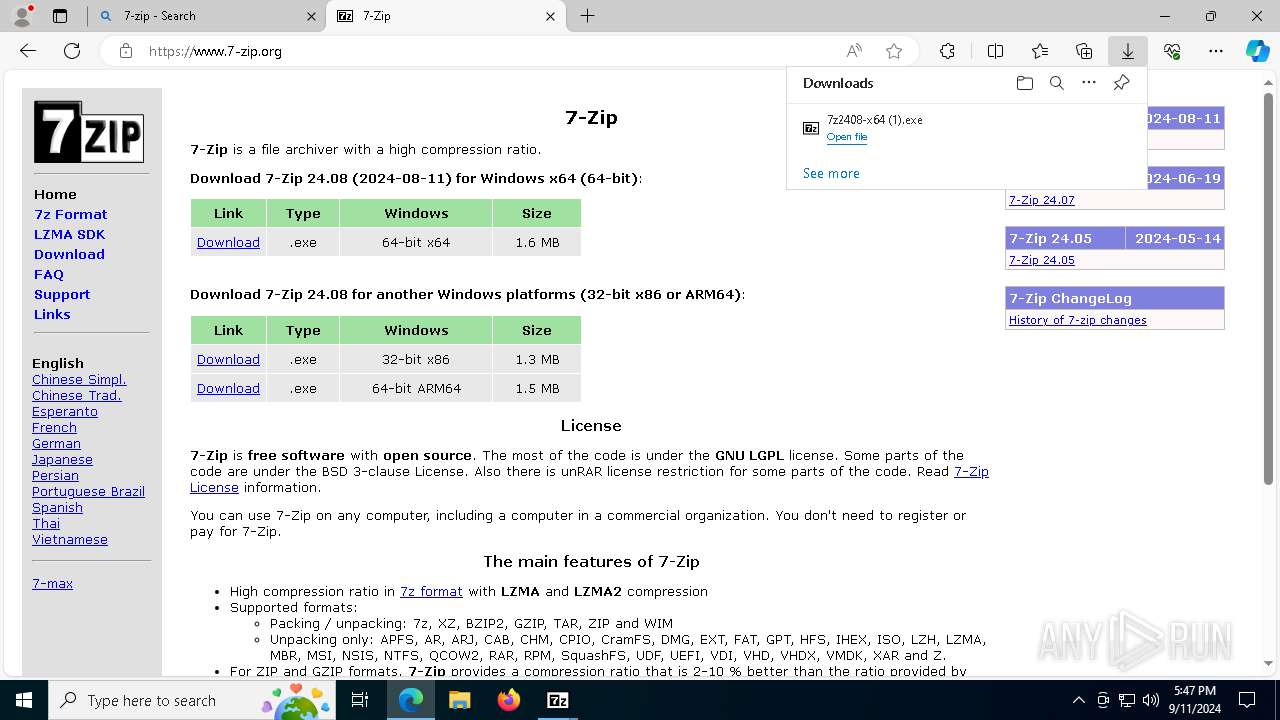The width and height of the screenshot is (1280, 720).
Task: Show hidden tray icons chevron
Action: (x=1078, y=700)
